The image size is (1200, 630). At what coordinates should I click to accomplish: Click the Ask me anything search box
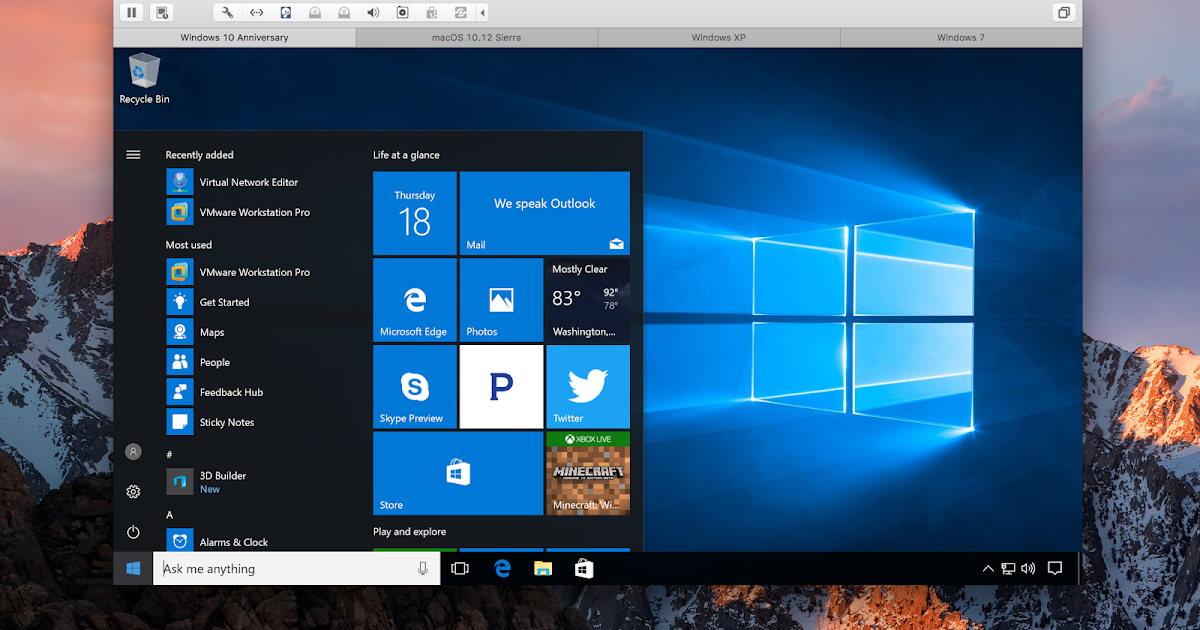(x=296, y=568)
